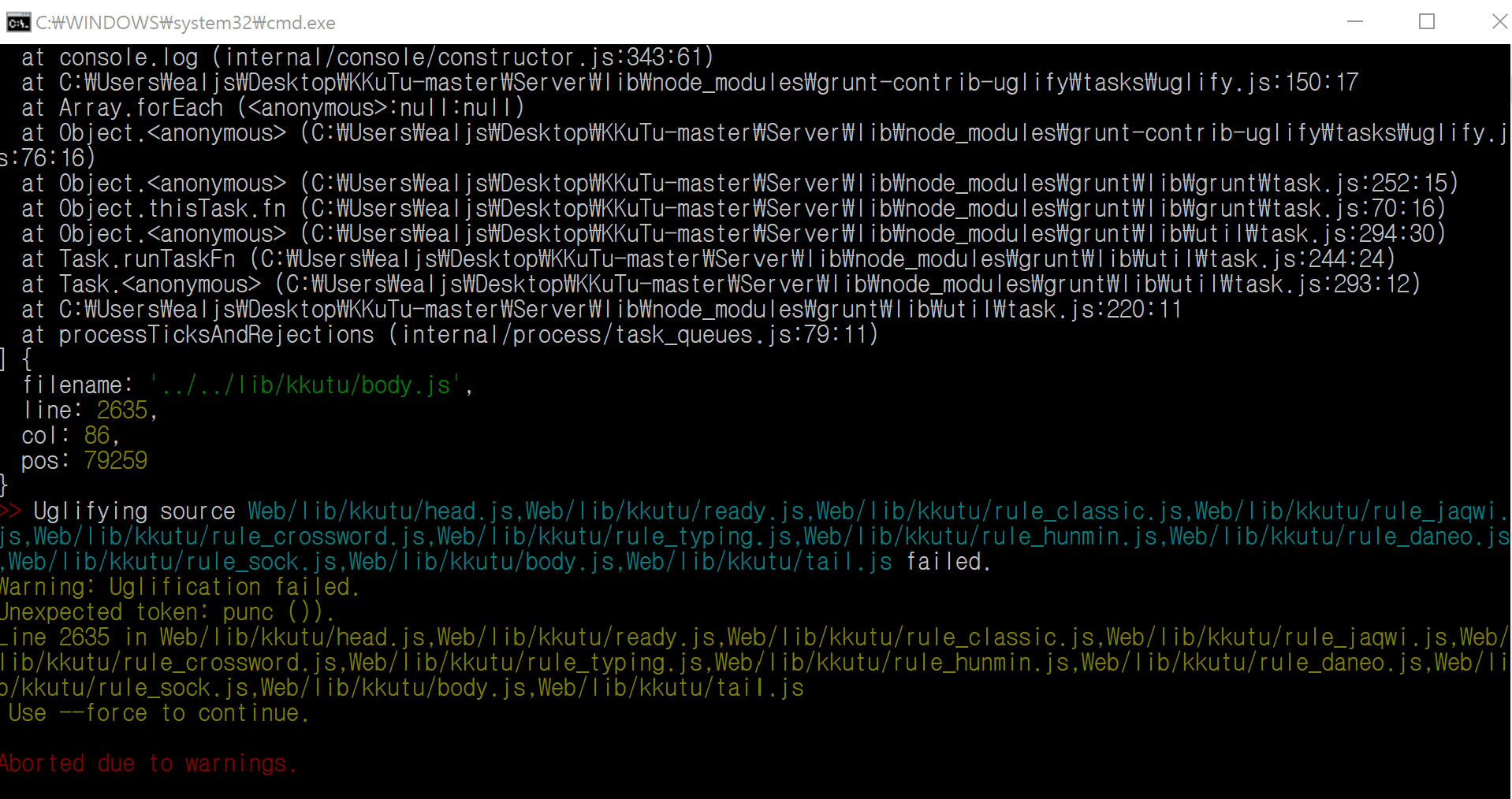Click the 'at console.log' stack line
The image size is (1512, 799).
[367, 58]
